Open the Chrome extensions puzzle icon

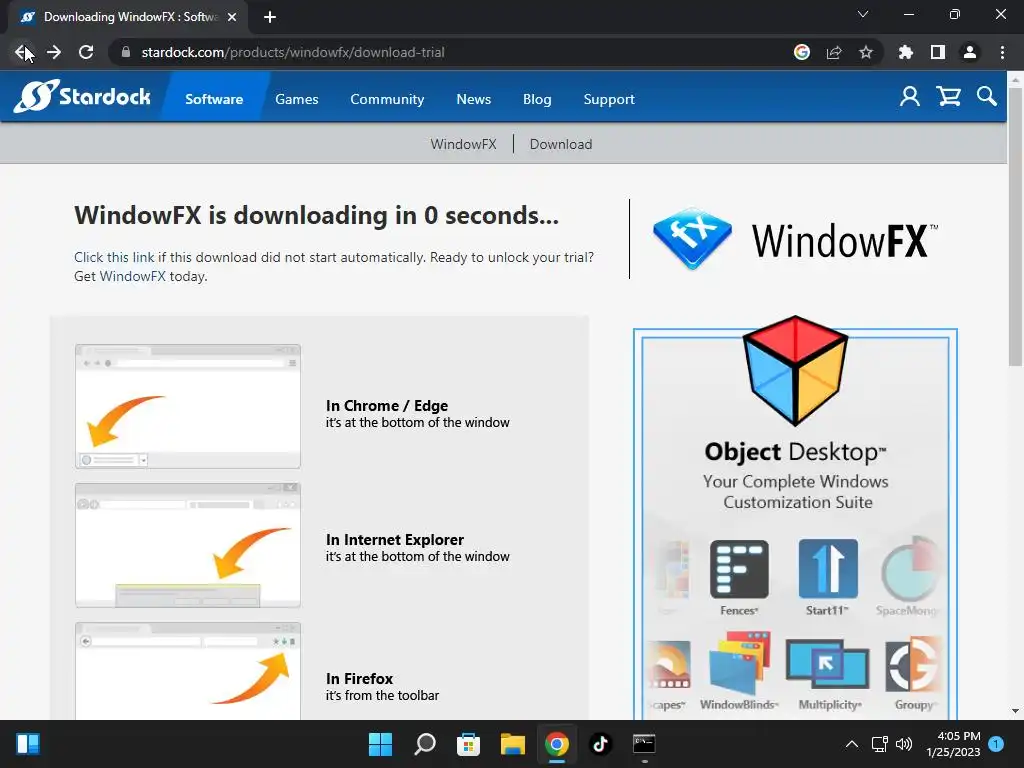point(906,52)
